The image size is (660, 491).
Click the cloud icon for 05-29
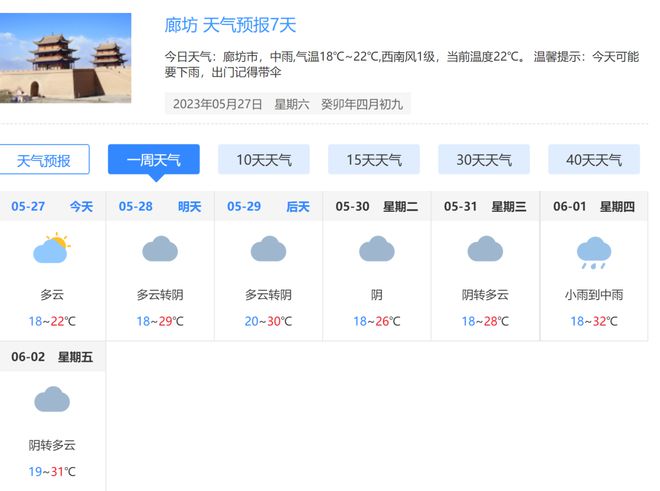(269, 248)
